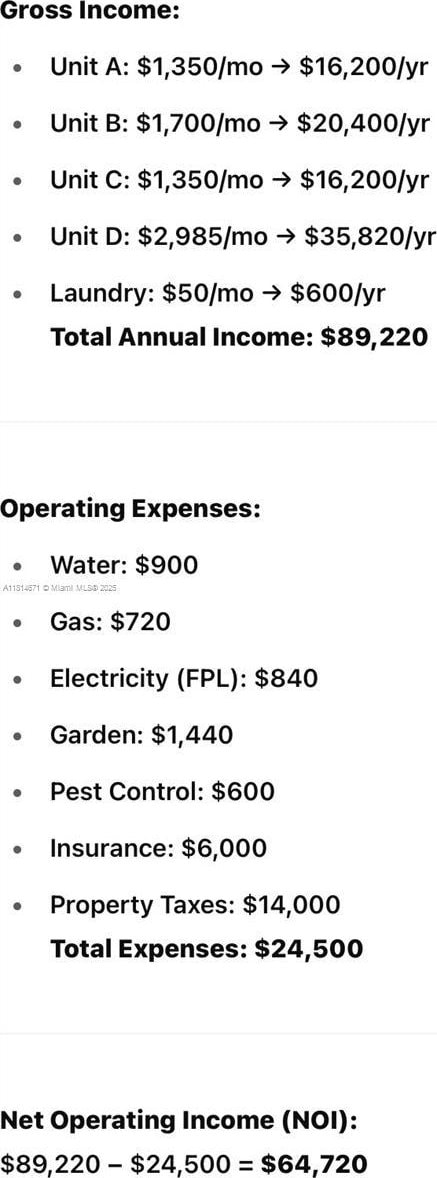This screenshot has height=1178, width=437.
Task: Click Total Expenses $24,500
Action: pyautogui.click(x=206, y=948)
